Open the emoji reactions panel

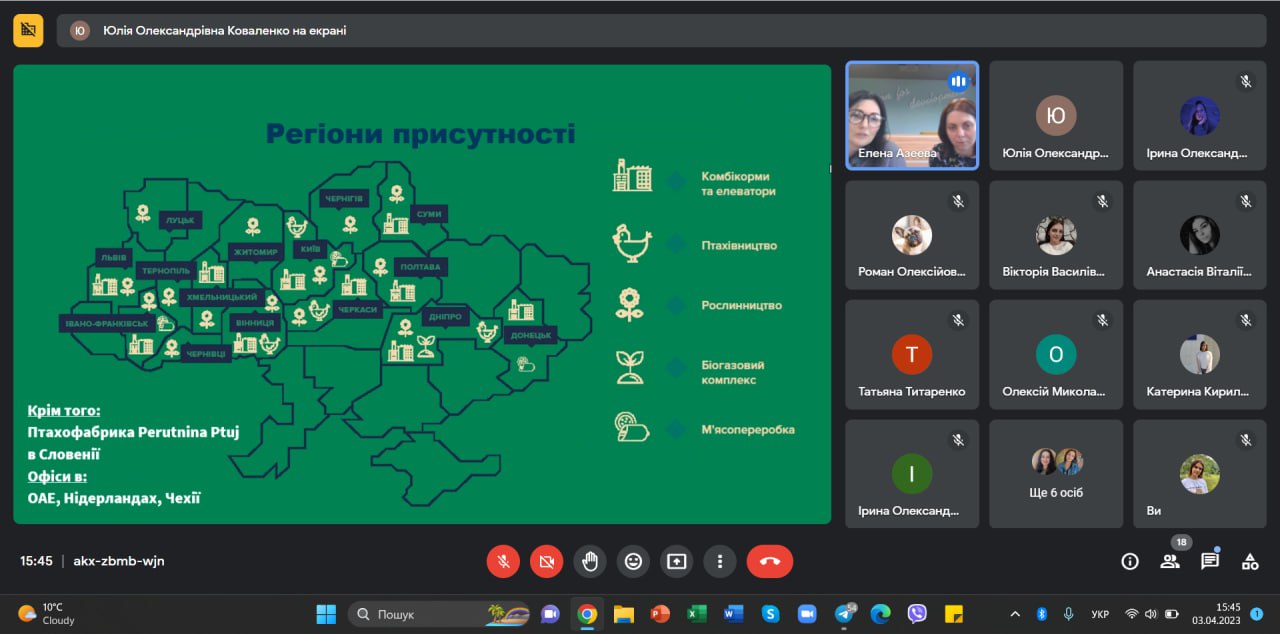tap(633, 561)
